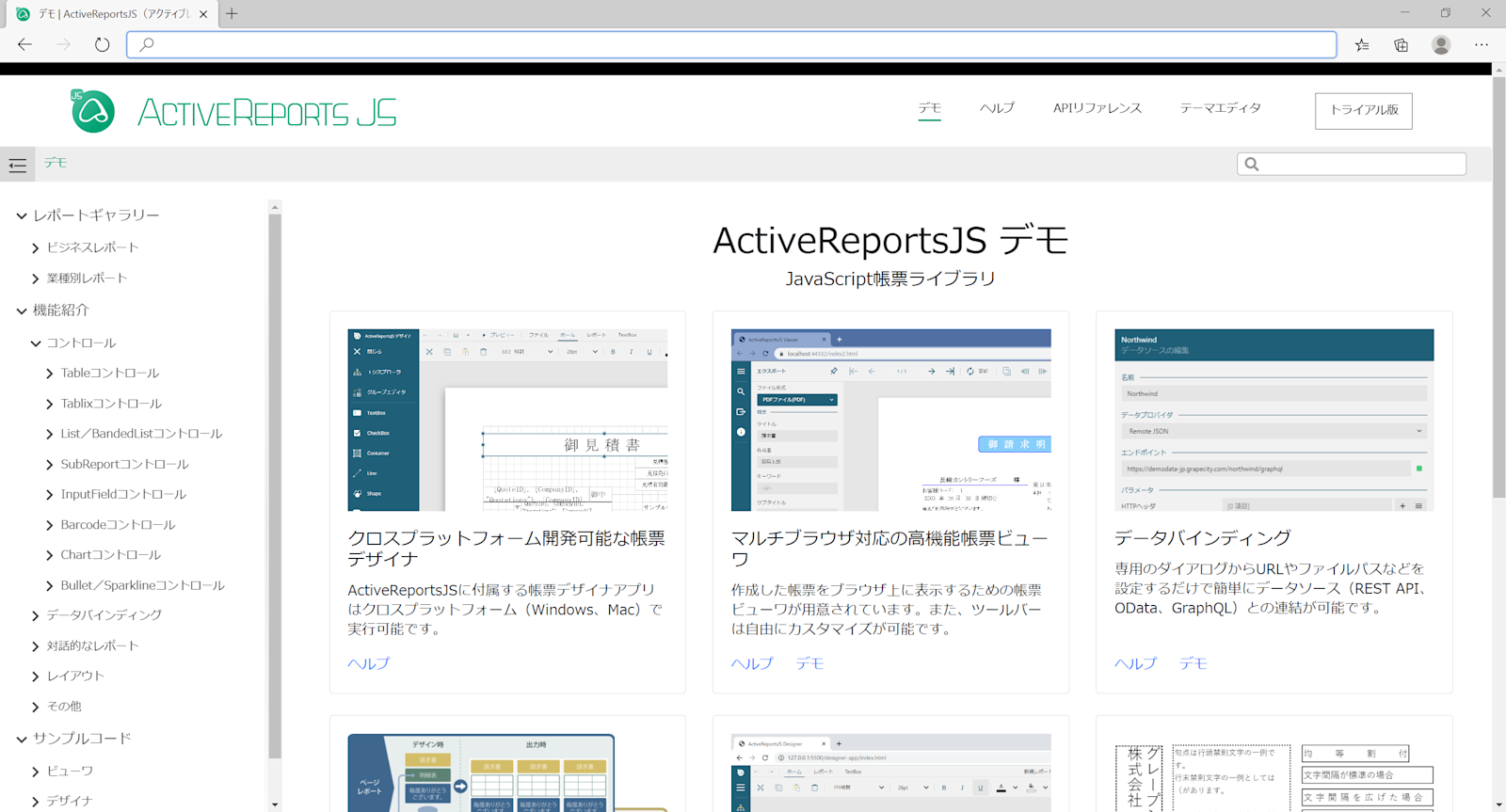Toggle the sidebar hamburger menu icon
Viewport: 1506px width, 812px height.
click(17, 165)
